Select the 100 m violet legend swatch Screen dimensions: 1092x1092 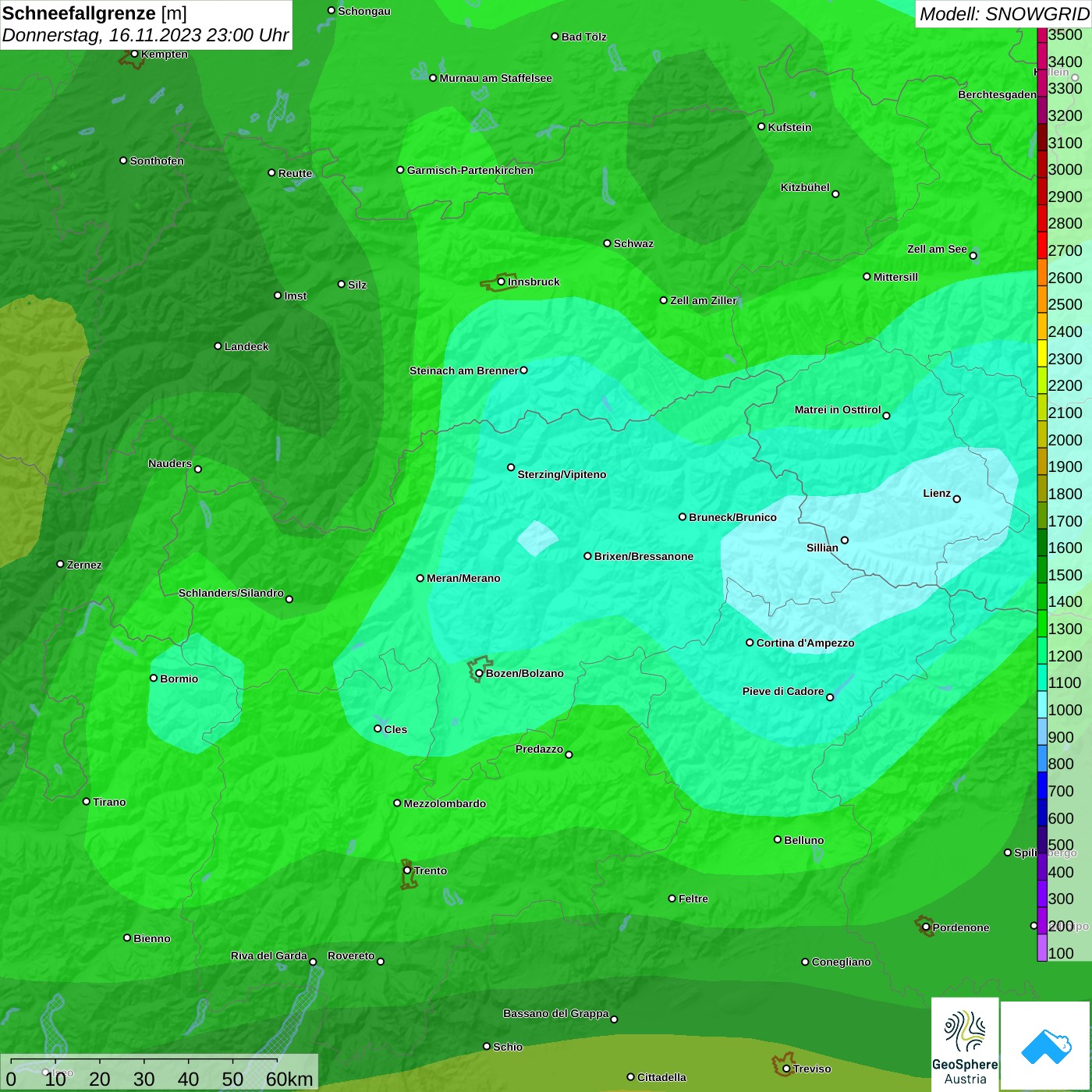pos(1042,948)
